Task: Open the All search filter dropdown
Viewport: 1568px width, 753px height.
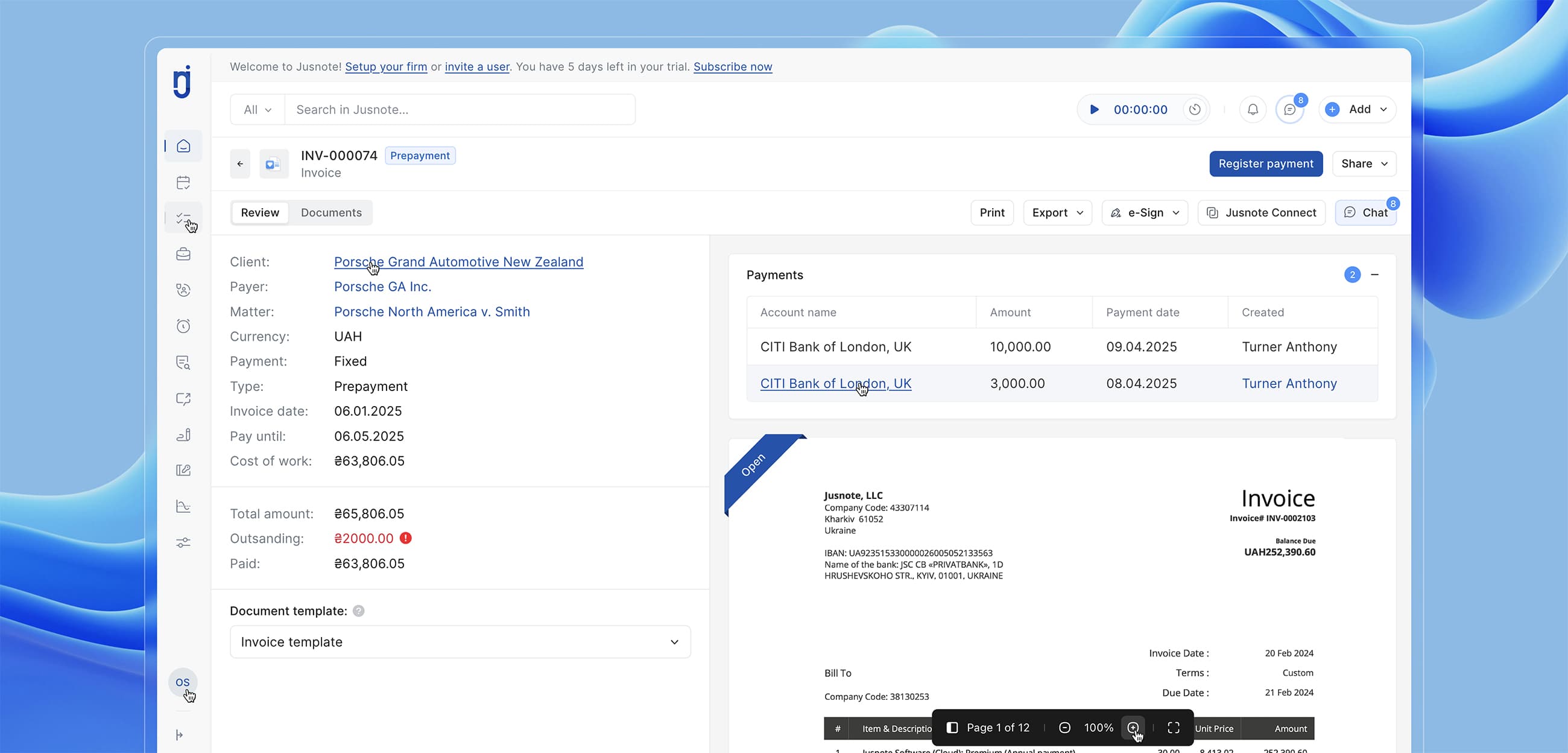Action: click(x=258, y=110)
